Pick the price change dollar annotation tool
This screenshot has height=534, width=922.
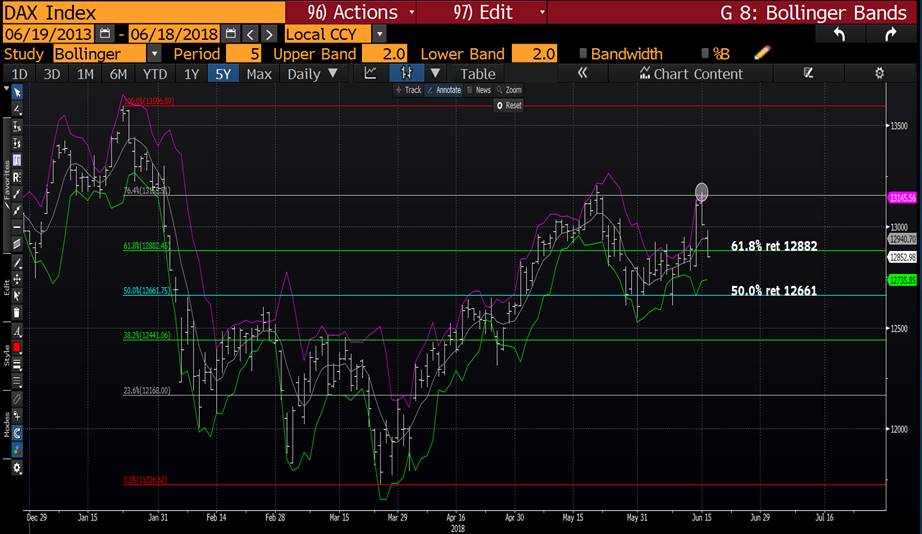pyautogui.click(x=17, y=143)
